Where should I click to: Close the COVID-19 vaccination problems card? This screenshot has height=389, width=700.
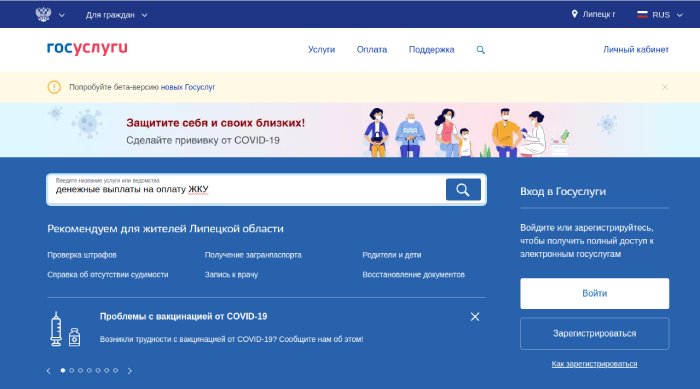pos(475,317)
